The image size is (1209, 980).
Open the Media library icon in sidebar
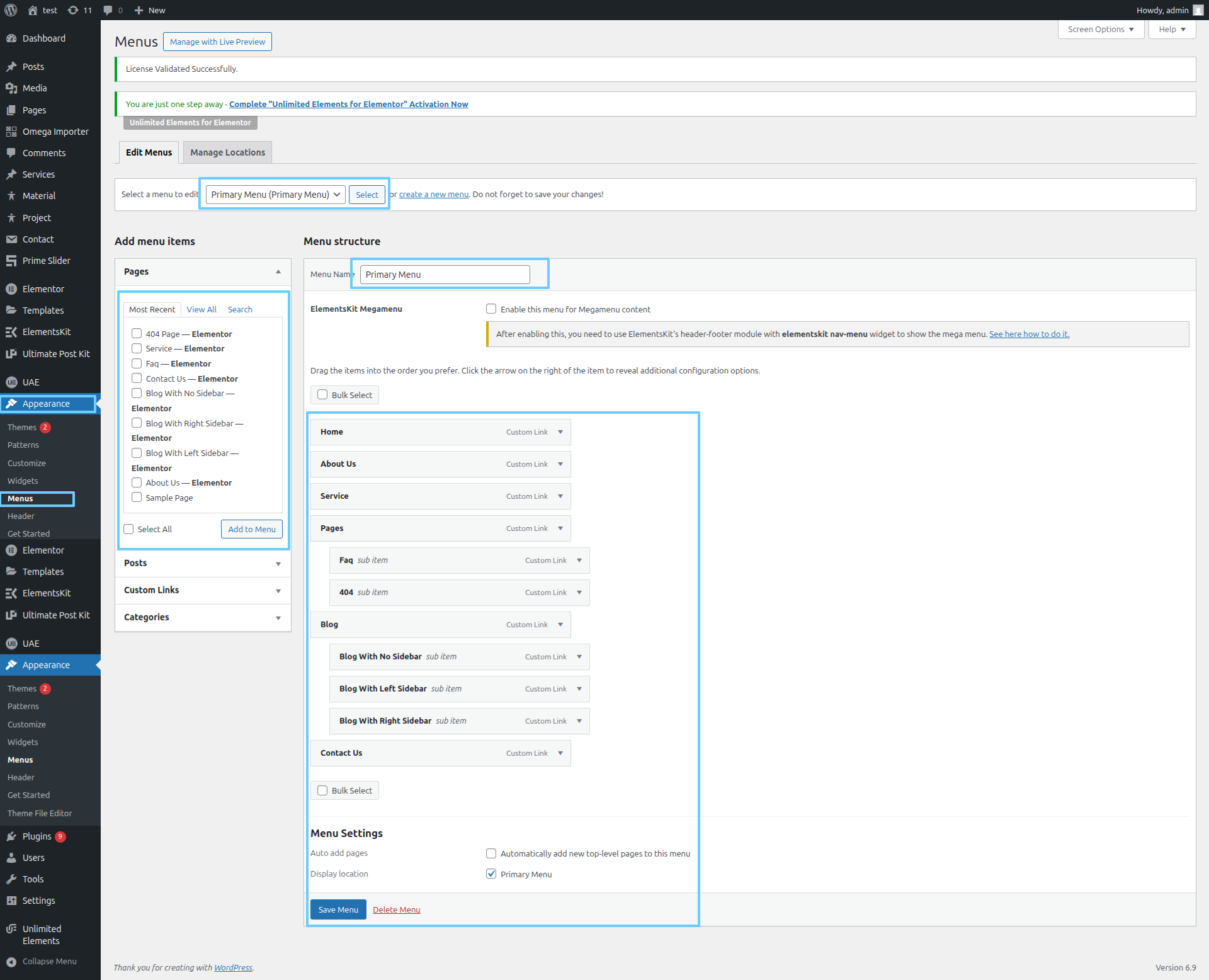pyautogui.click(x=11, y=88)
